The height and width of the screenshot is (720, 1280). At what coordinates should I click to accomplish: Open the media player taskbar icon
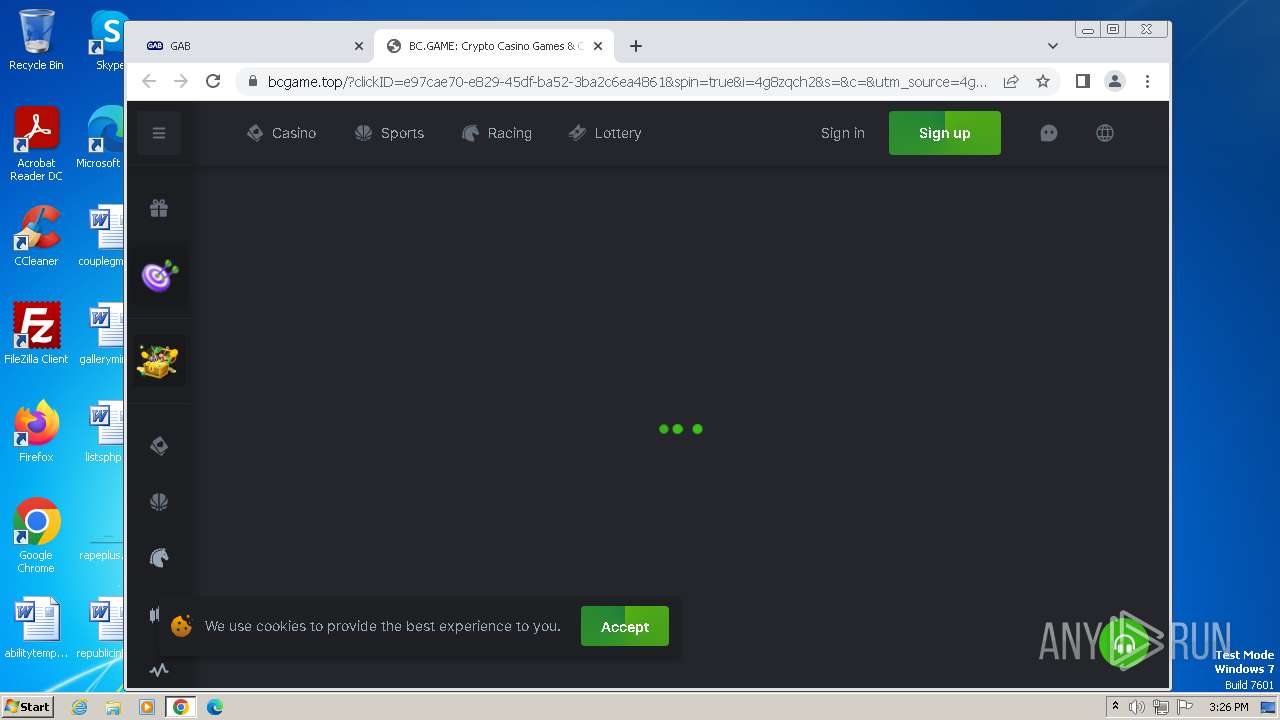click(147, 707)
